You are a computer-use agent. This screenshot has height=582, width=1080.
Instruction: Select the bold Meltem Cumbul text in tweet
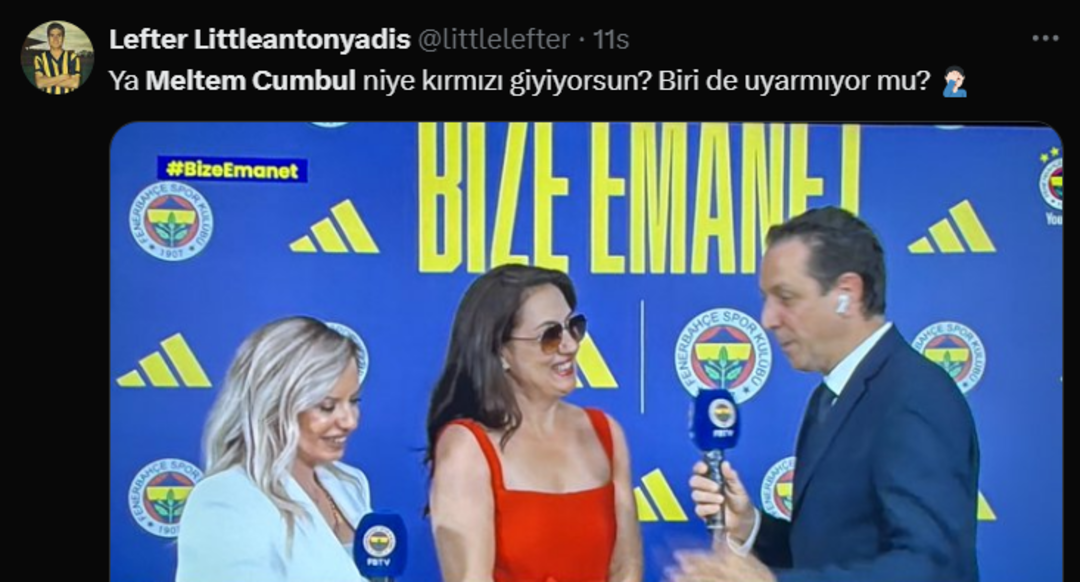pyautogui.click(x=251, y=81)
